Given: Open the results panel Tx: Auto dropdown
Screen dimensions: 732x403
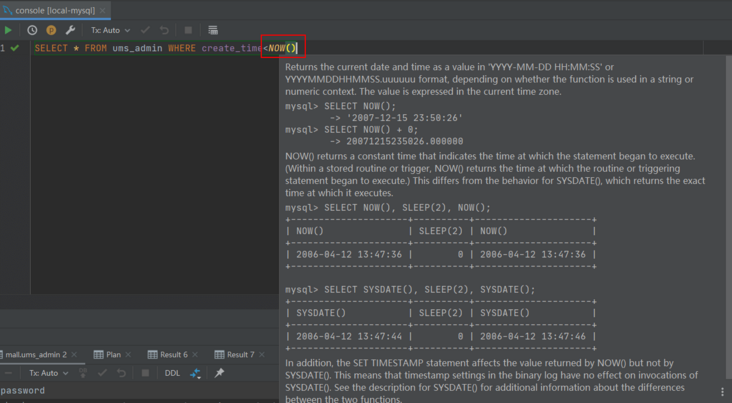Looking at the screenshot, I should [48, 373].
